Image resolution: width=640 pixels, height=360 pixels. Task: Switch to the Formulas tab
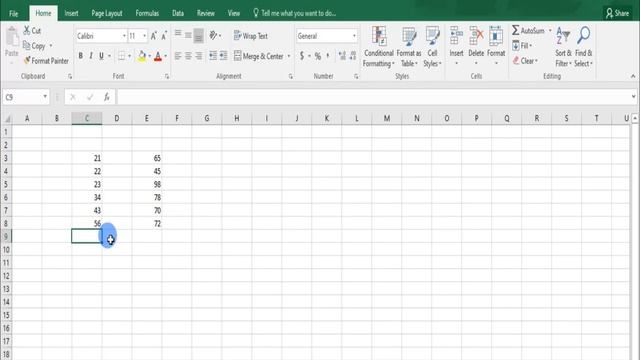click(147, 13)
